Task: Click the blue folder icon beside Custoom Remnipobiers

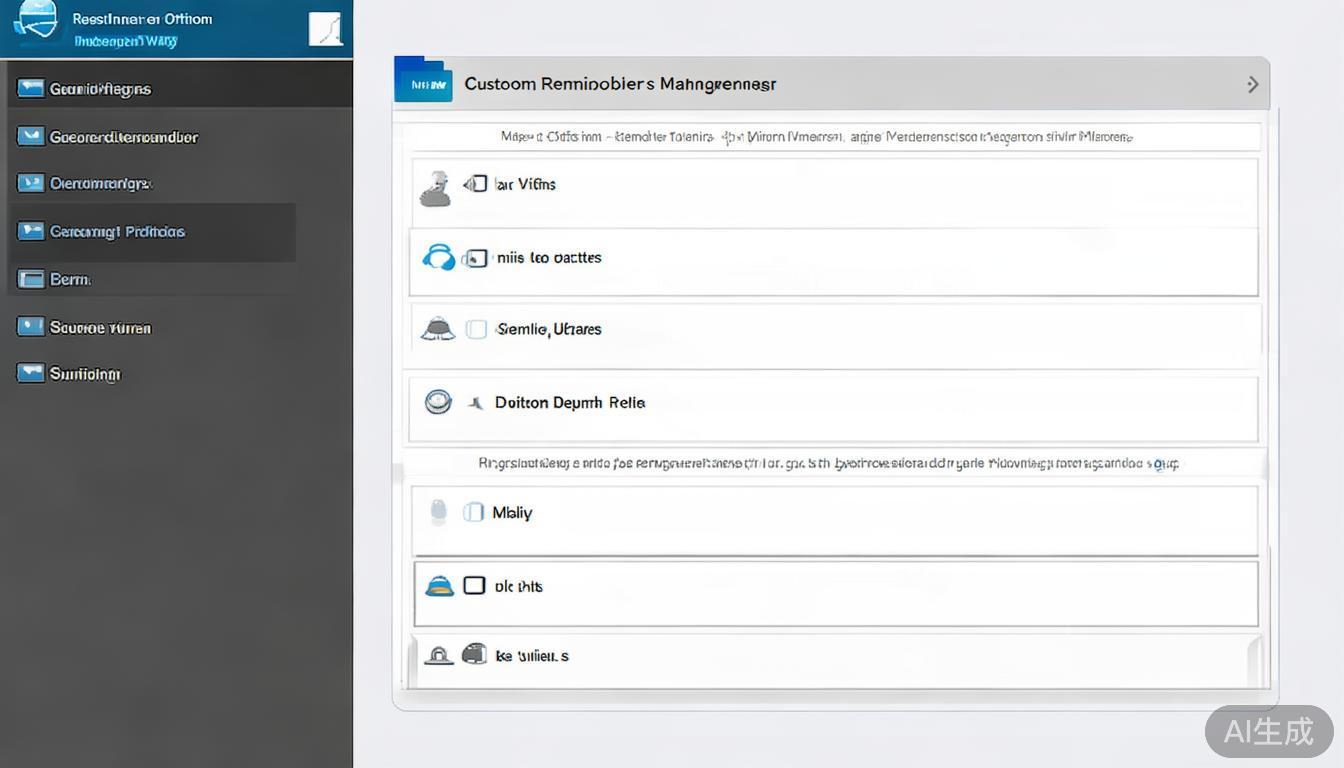Action: [423, 81]
